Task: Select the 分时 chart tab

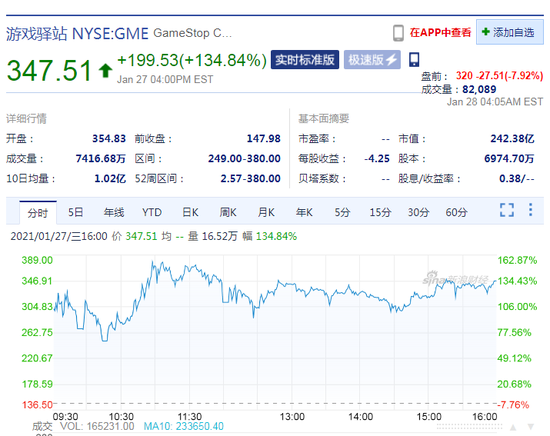Action: [38, 213]
